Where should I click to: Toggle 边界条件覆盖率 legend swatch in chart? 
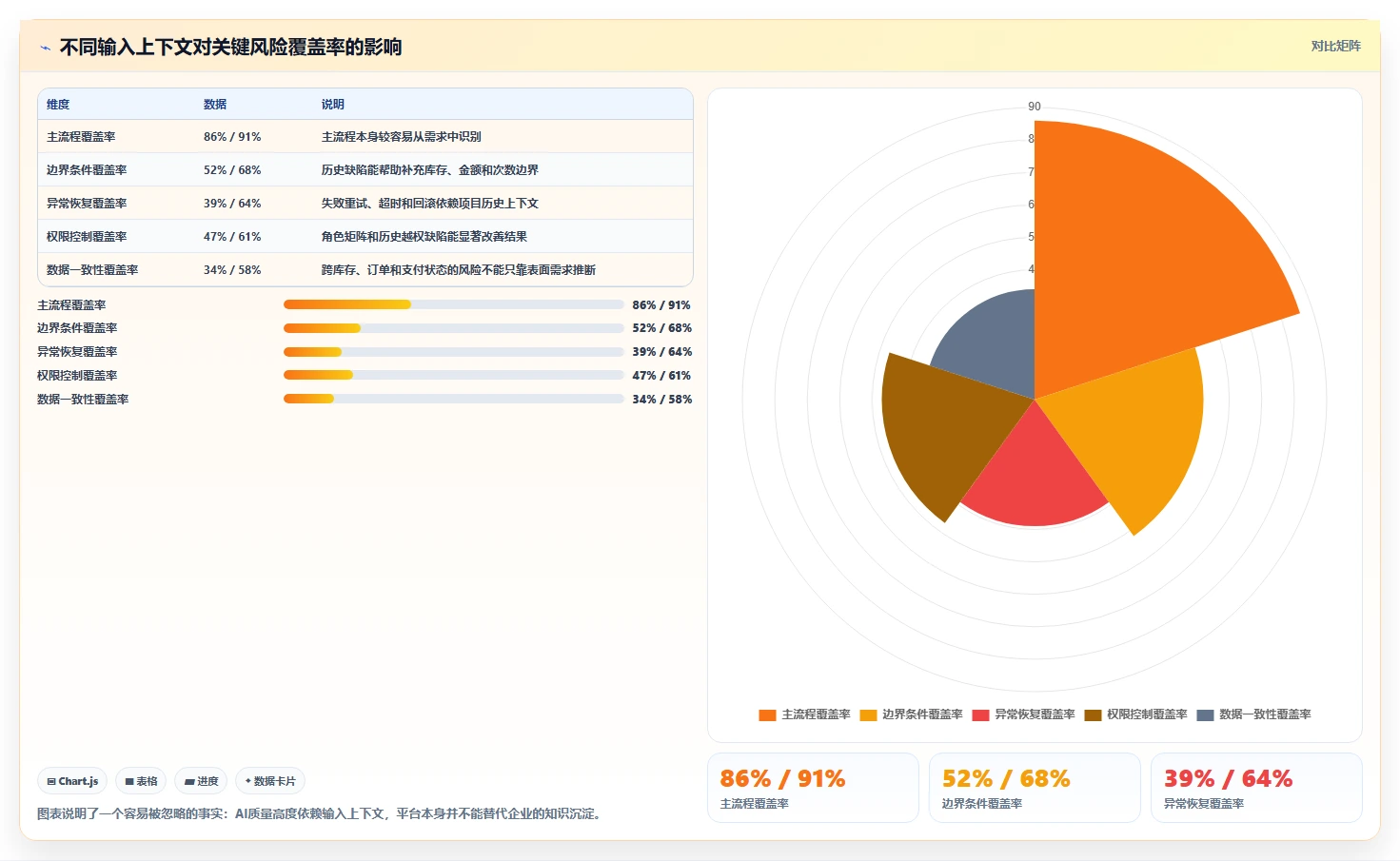point(868,714)
